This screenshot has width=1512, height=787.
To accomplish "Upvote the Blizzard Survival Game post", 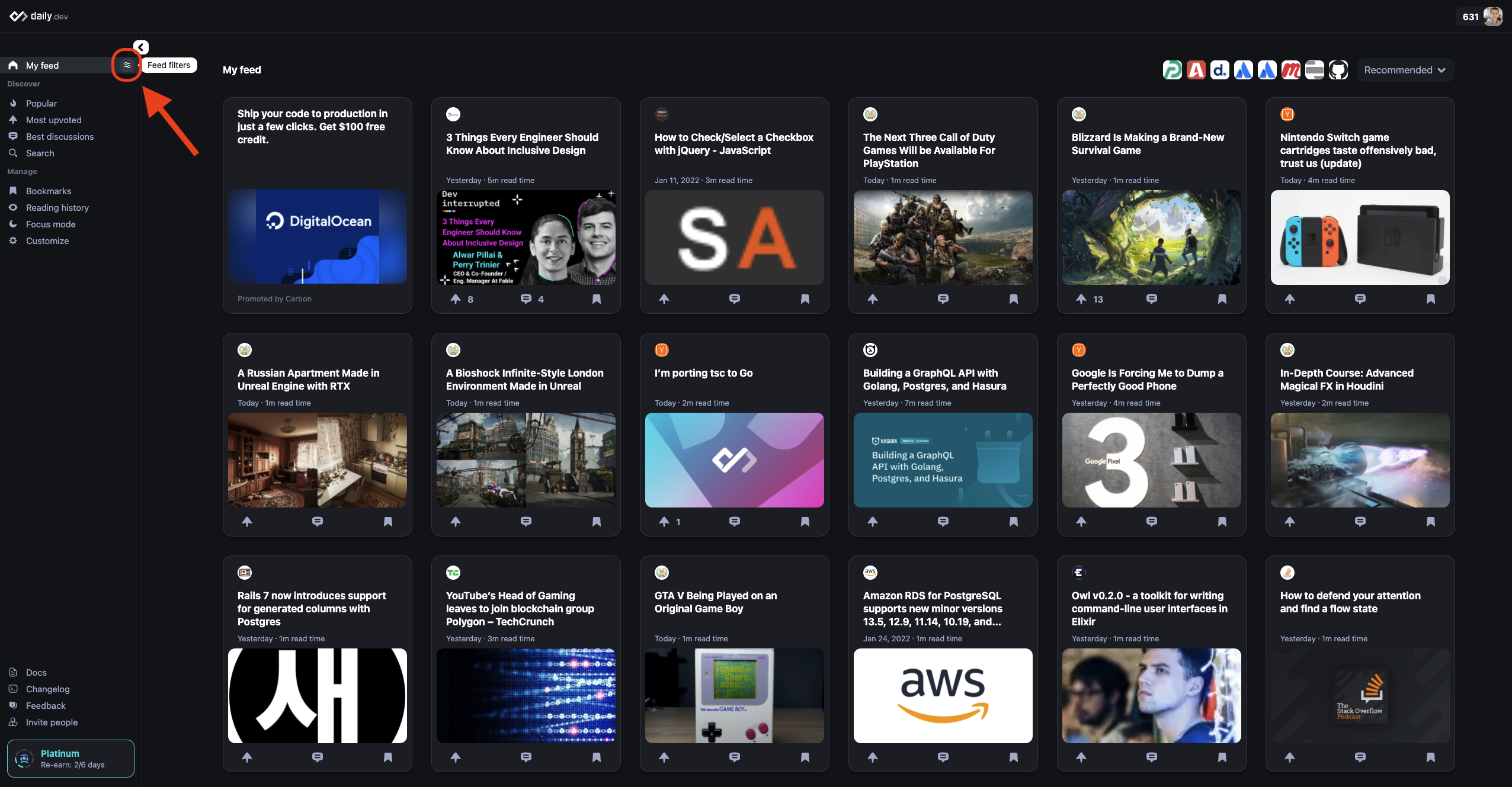I will pyautogui.click(x=1081, y=299).
